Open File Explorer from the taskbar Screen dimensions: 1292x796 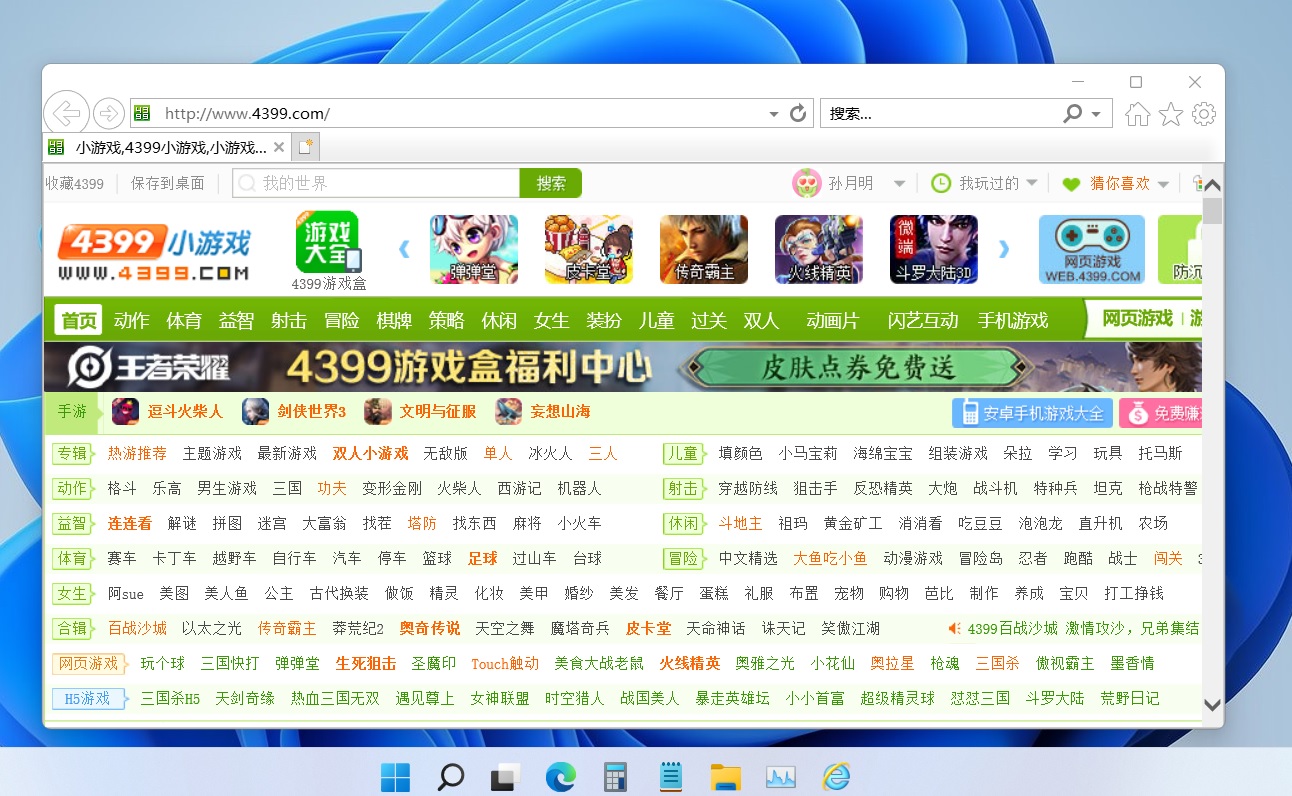point(725,776)
